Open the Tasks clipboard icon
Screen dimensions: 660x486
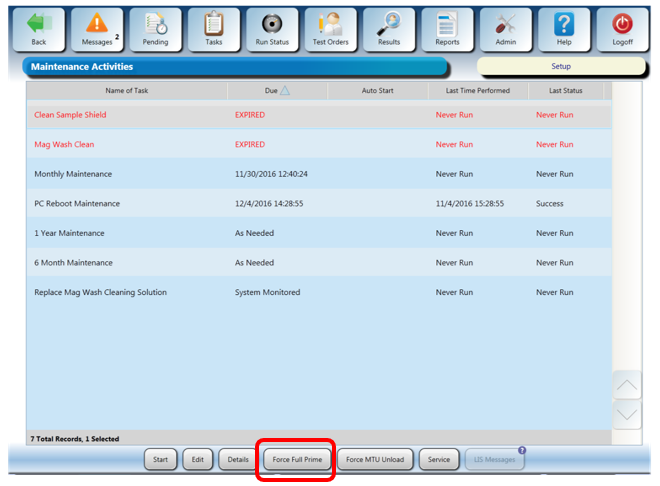point(213,25)
